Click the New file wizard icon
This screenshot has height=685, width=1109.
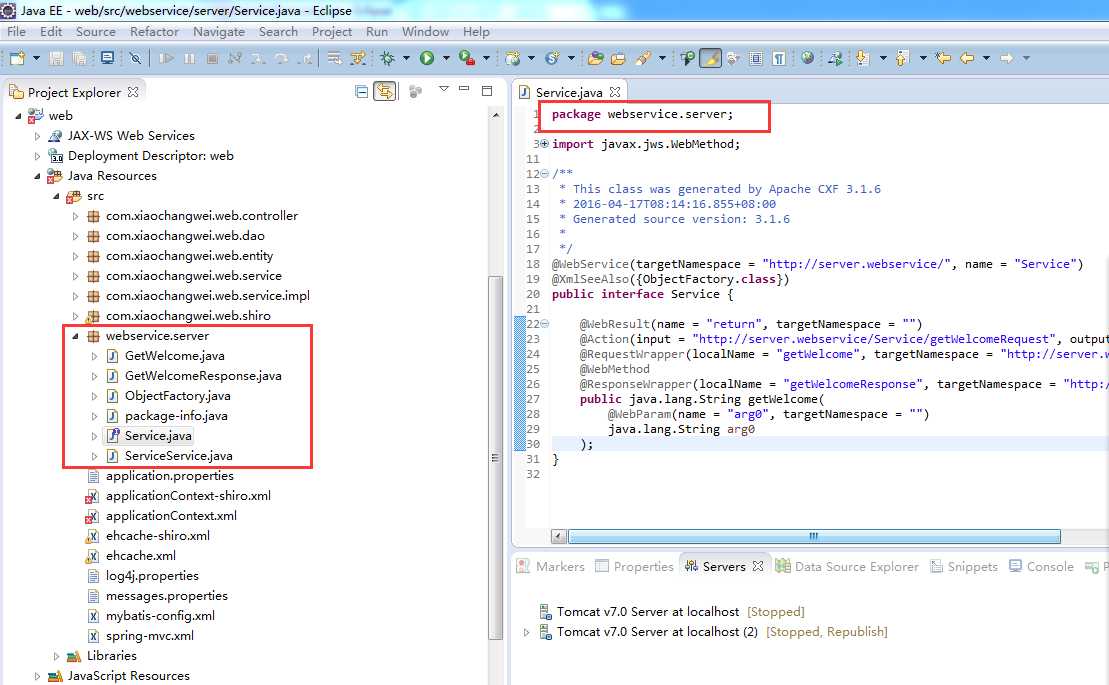point(17,58)
